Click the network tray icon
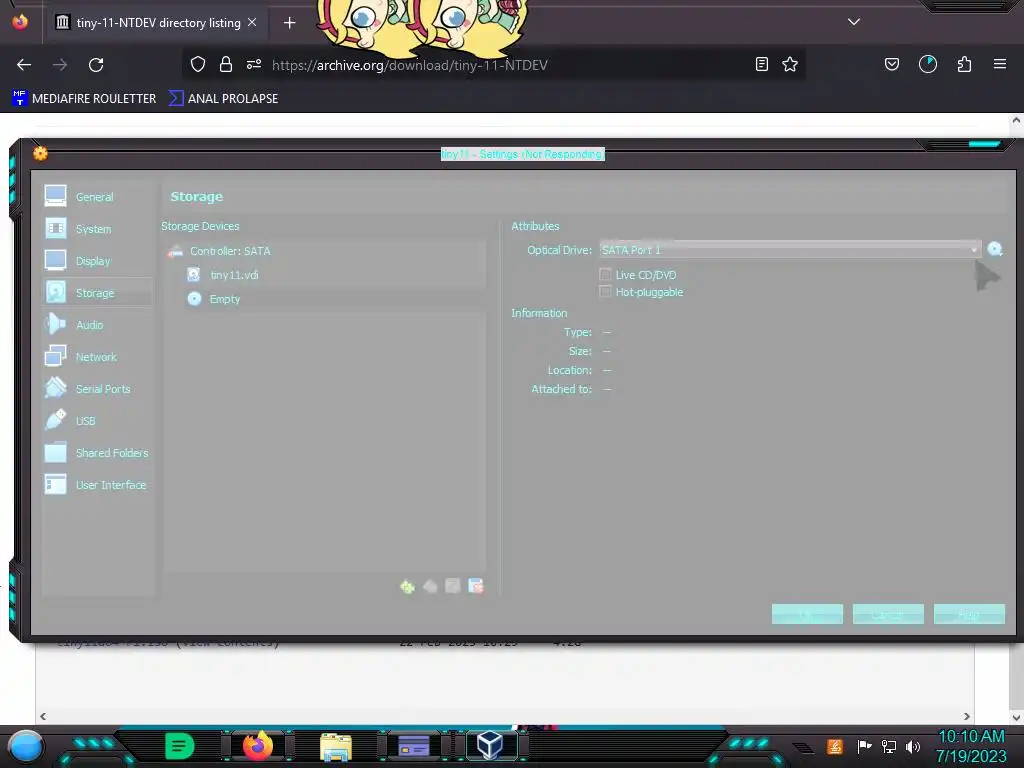This screenshot has width=1024, height=768. coord(889,746)
